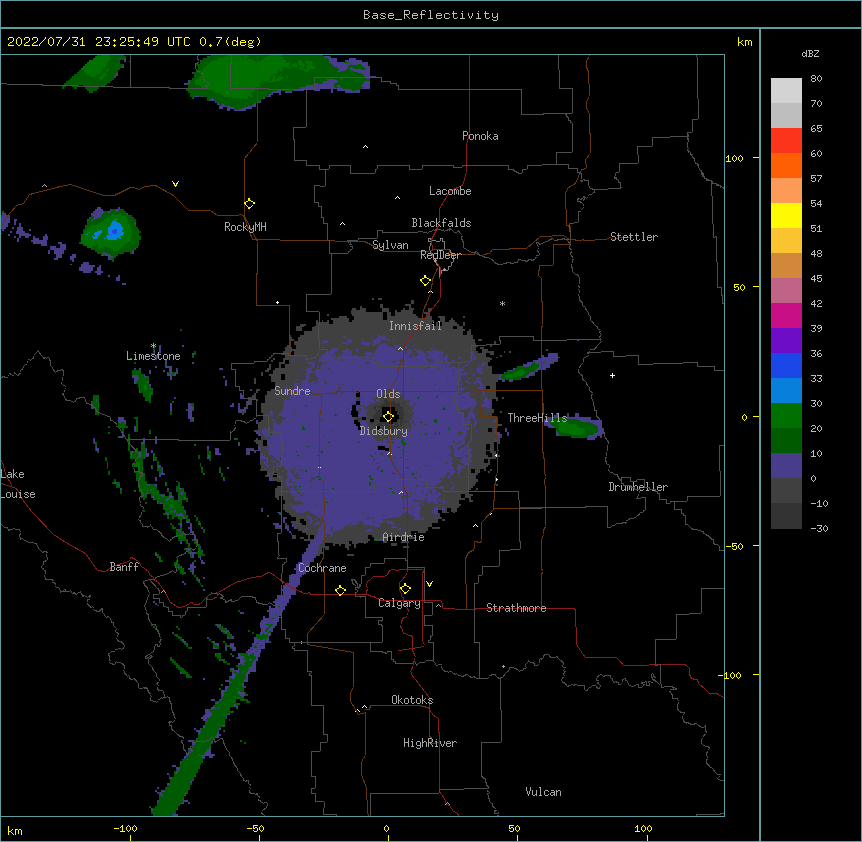Click the blue storm core west of RockyMH
The image size is (862, 842).
tap(114, 230)
